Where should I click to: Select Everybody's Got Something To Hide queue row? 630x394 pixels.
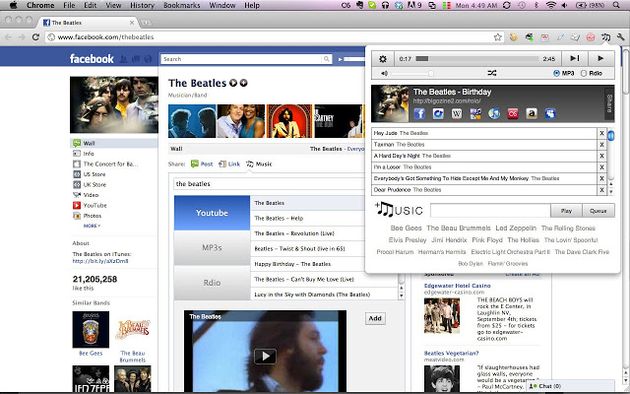coord(485,178)
